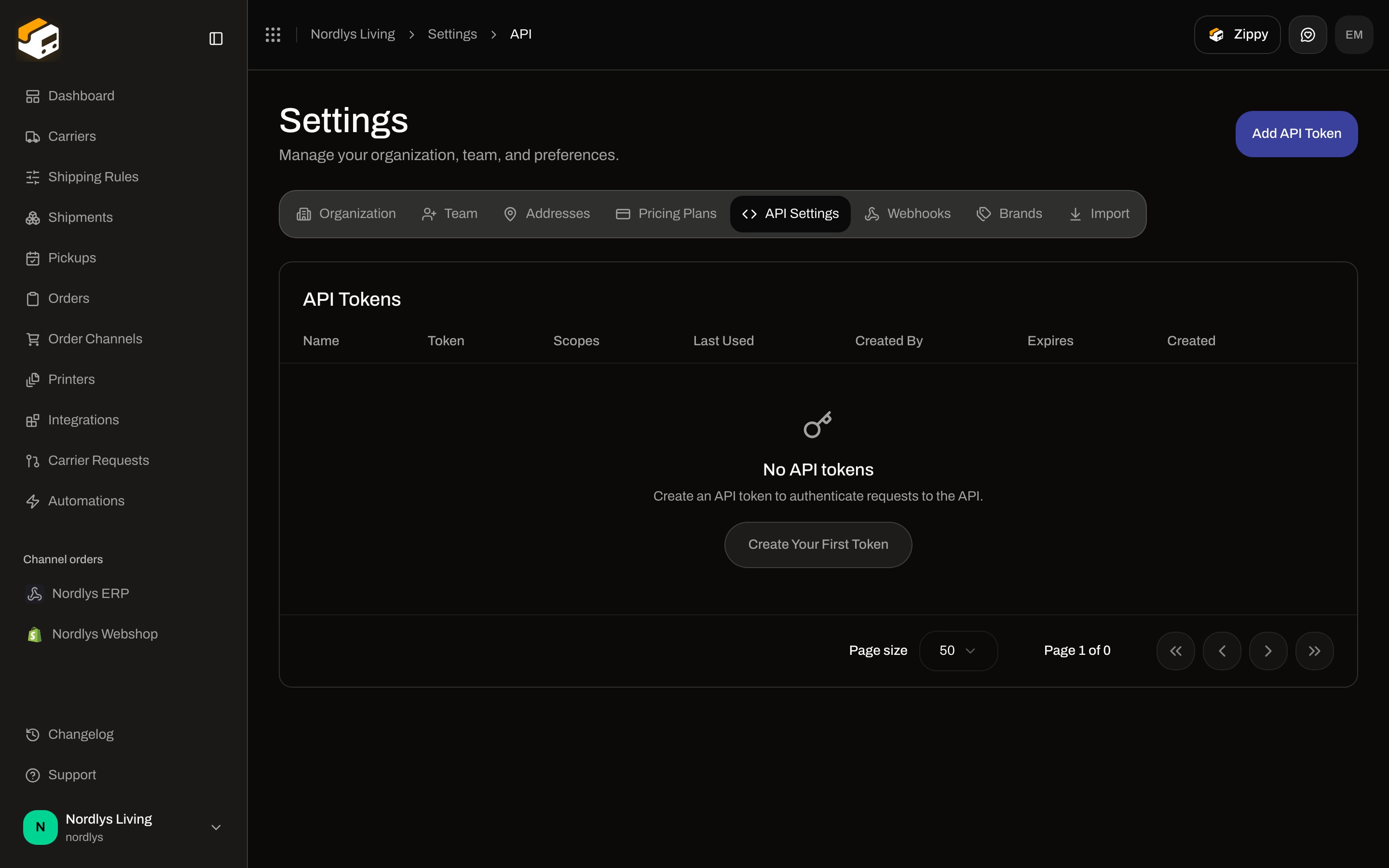Click the Token column header
The image size is (1389, 868).
[x=446, y=341]
